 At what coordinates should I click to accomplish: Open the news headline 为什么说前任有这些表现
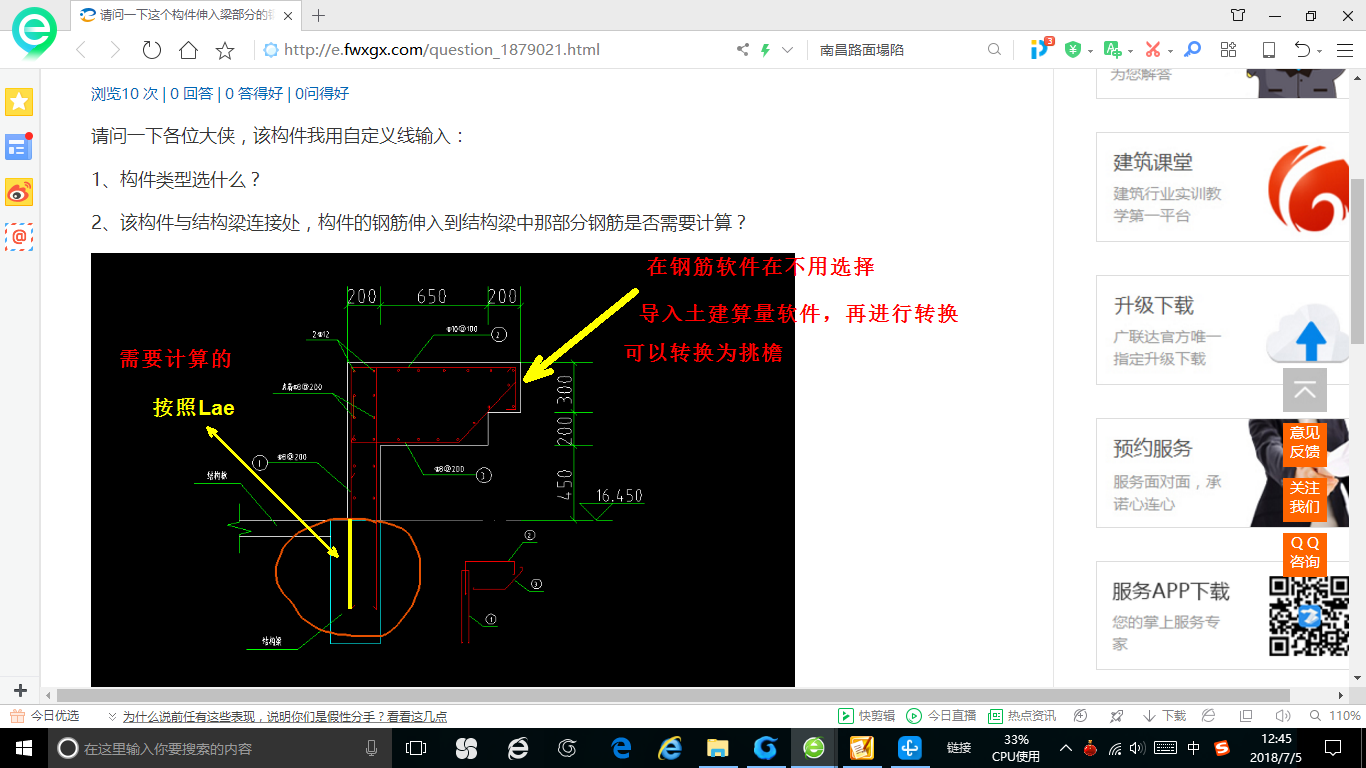285,716
